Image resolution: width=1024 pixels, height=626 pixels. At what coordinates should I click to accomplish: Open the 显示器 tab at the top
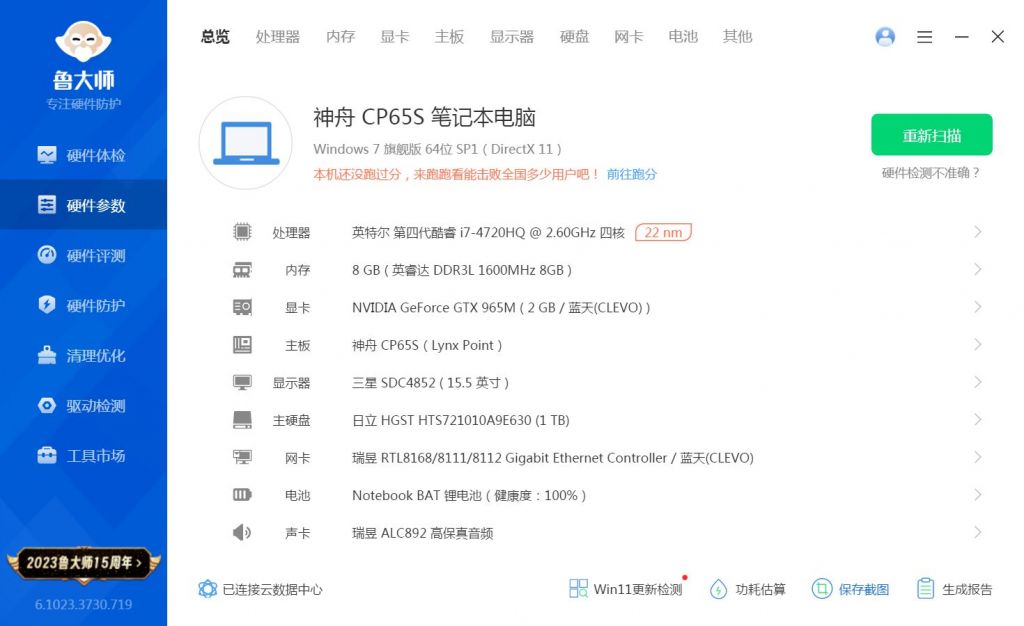[512, 36]
